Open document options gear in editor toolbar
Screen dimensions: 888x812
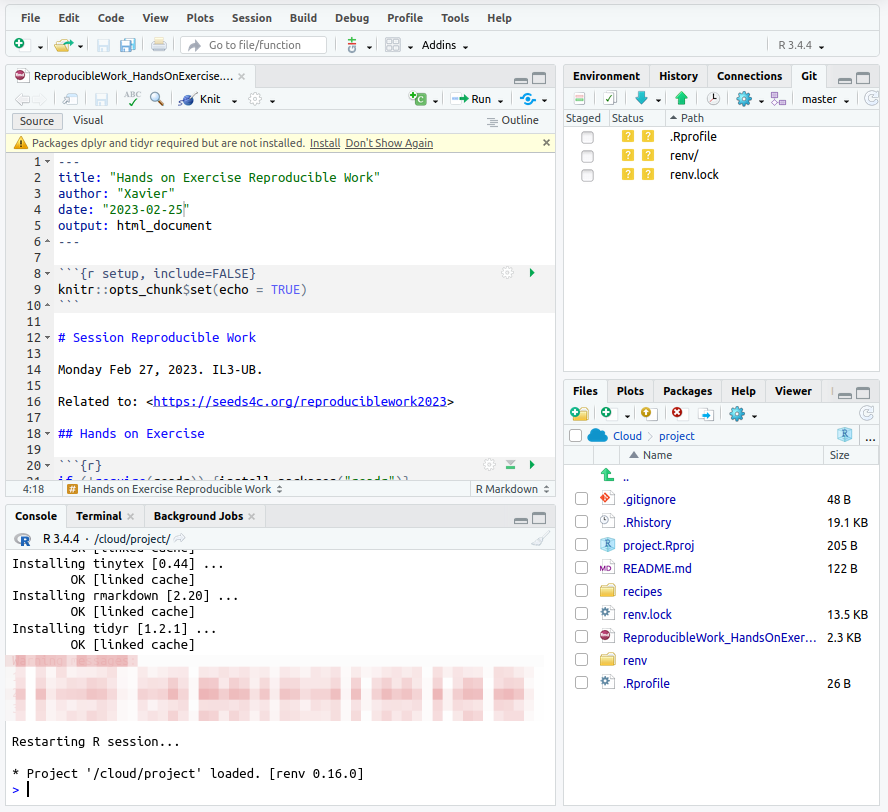pos(255,99)
